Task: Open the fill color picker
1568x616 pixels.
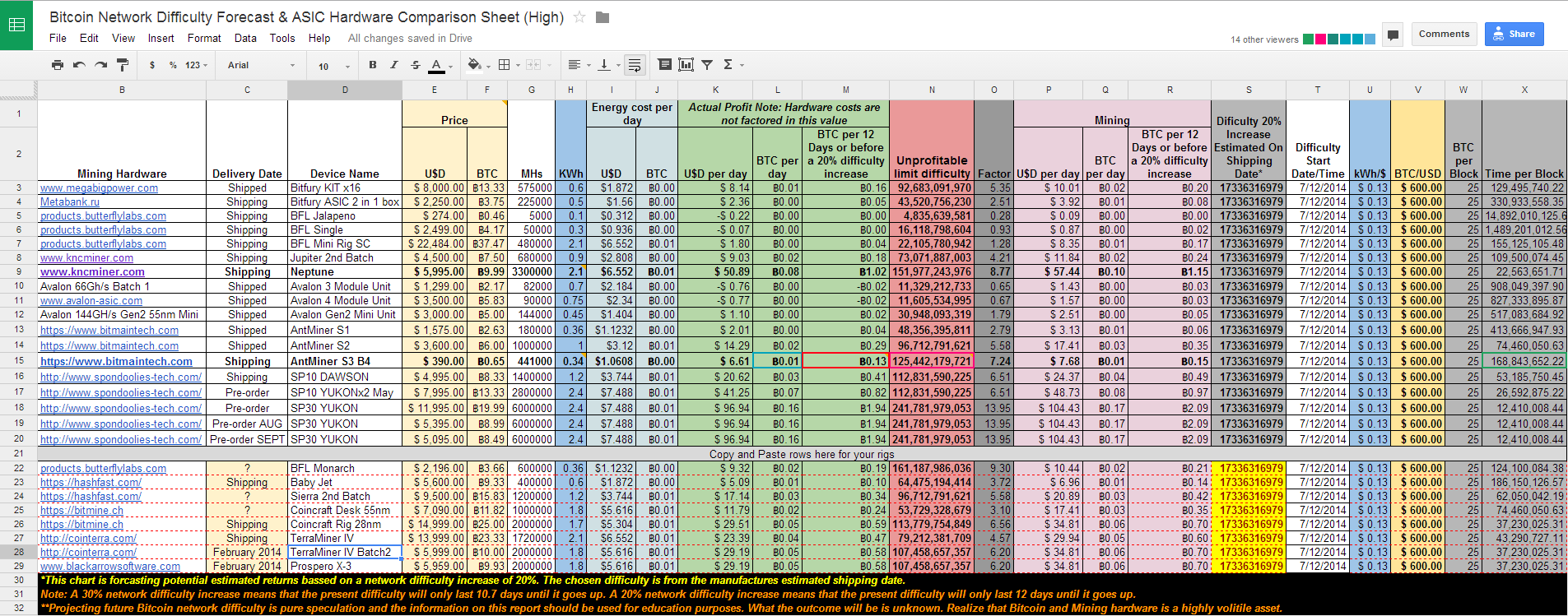Action: click(x=477, y=65)
